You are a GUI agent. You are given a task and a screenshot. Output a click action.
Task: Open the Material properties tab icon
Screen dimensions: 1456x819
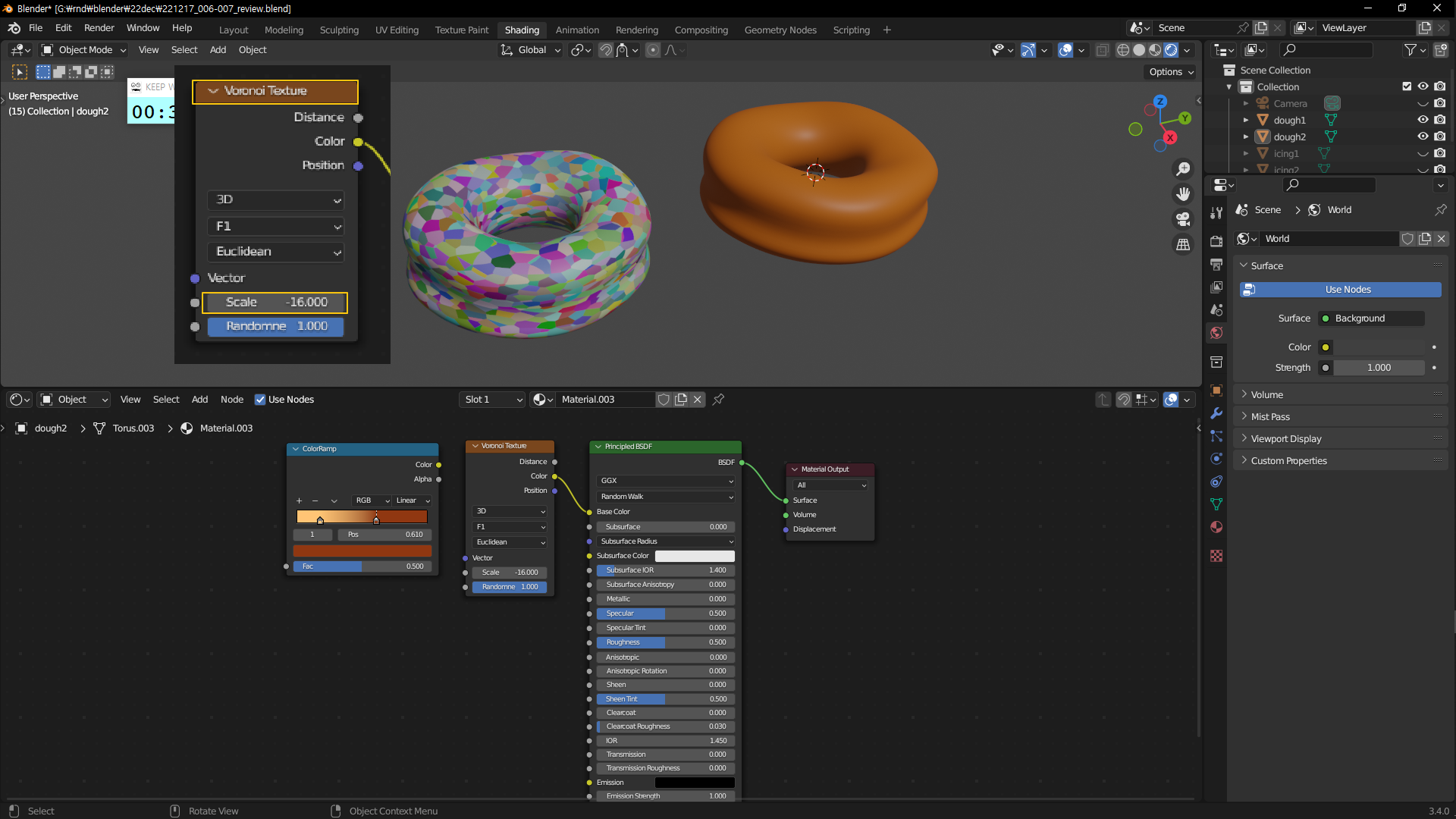1216,527
